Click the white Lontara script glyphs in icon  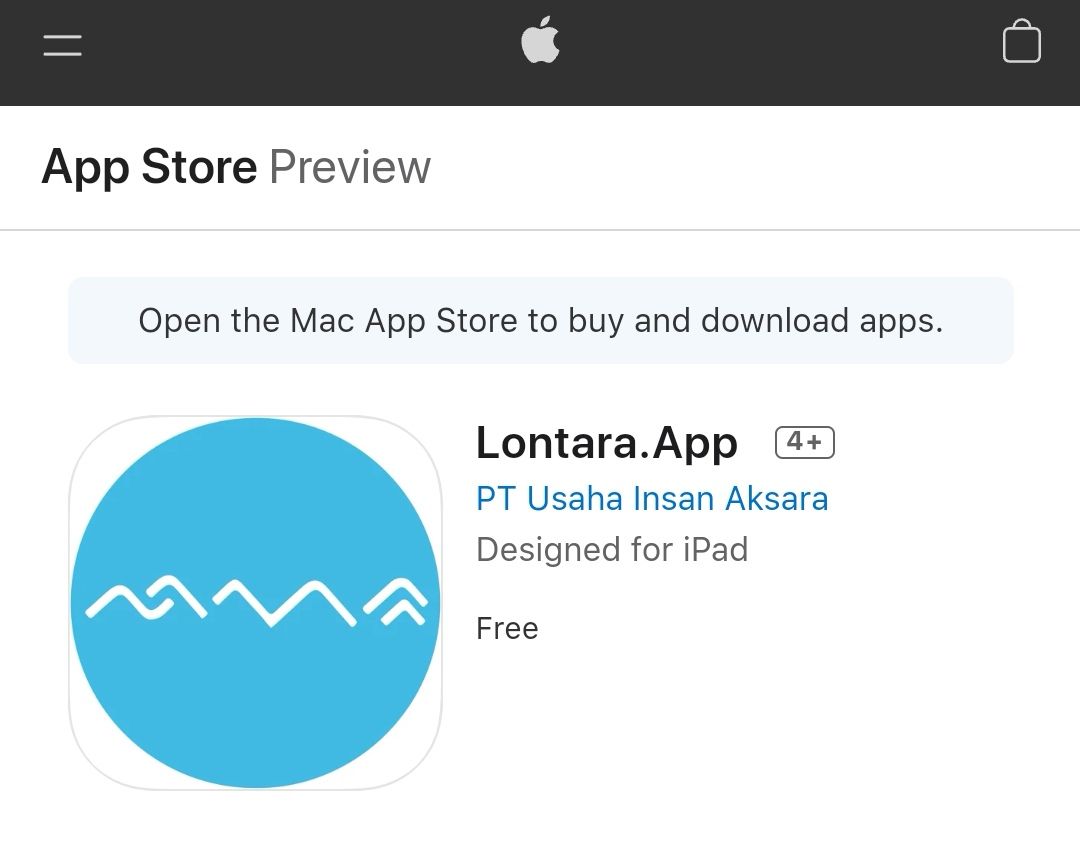256,602
